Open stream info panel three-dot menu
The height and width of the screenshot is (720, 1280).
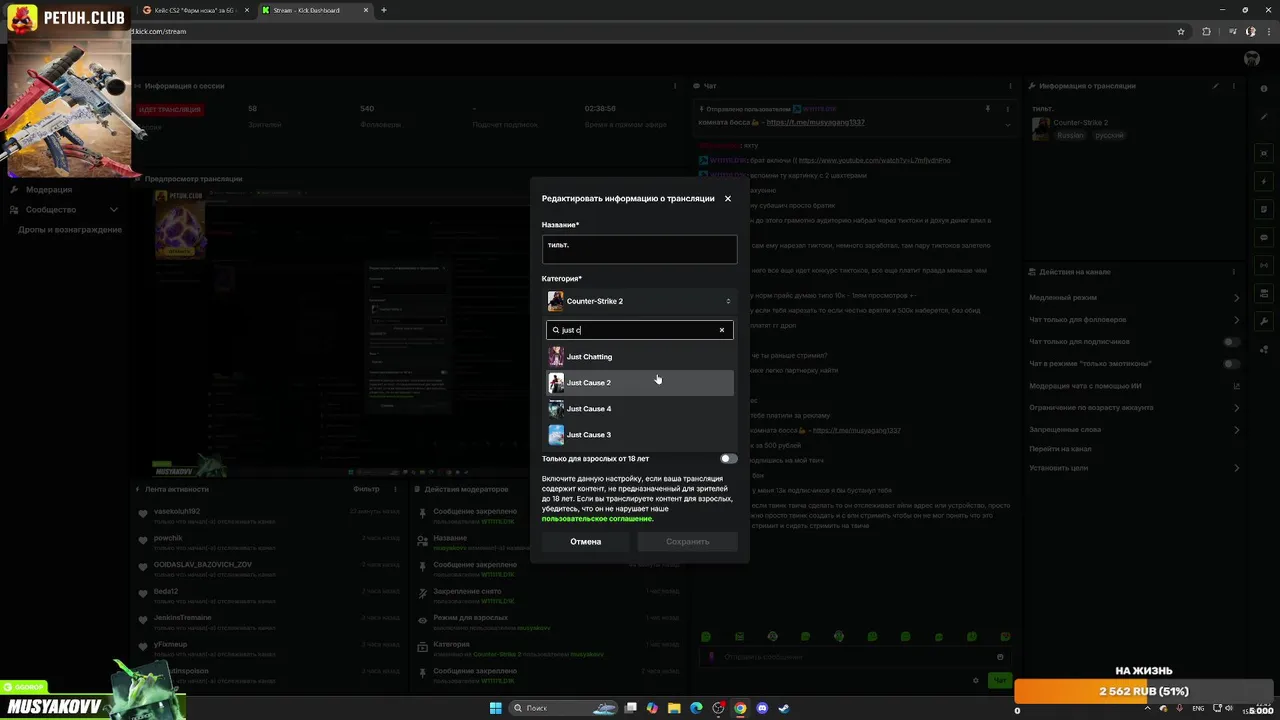pyautogui.click(x=1236, y=86)
